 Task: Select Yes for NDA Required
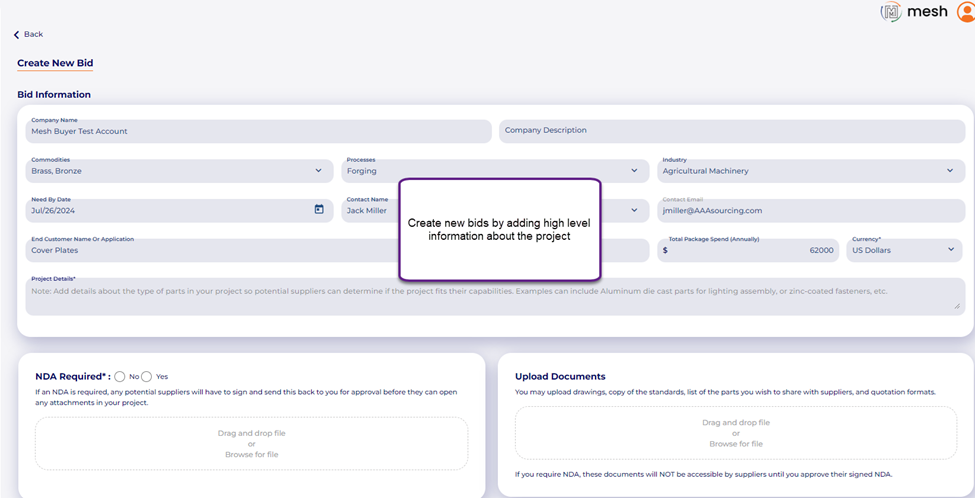[x=147, y=376]
